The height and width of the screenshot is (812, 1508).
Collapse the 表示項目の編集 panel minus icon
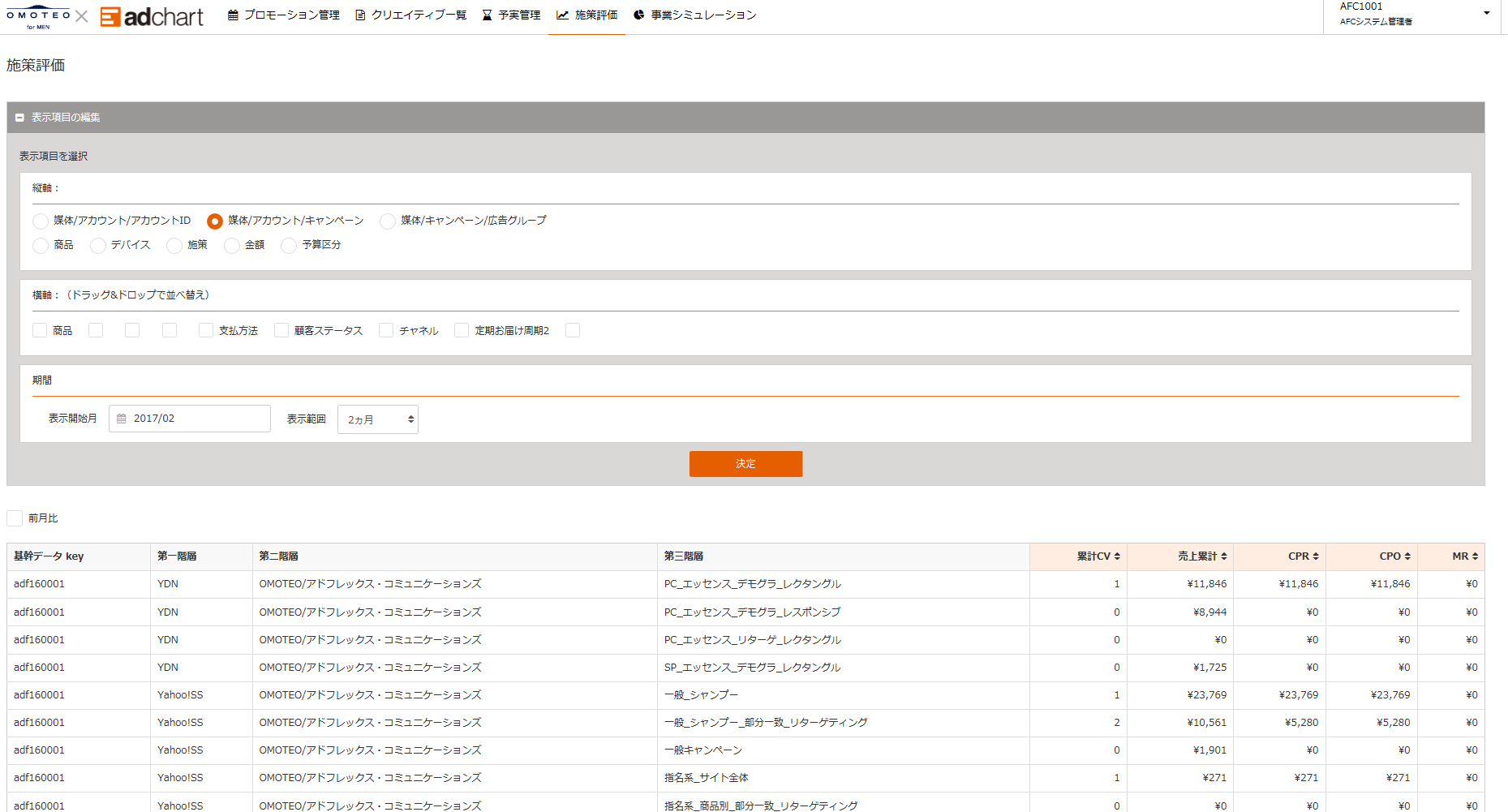19,118
